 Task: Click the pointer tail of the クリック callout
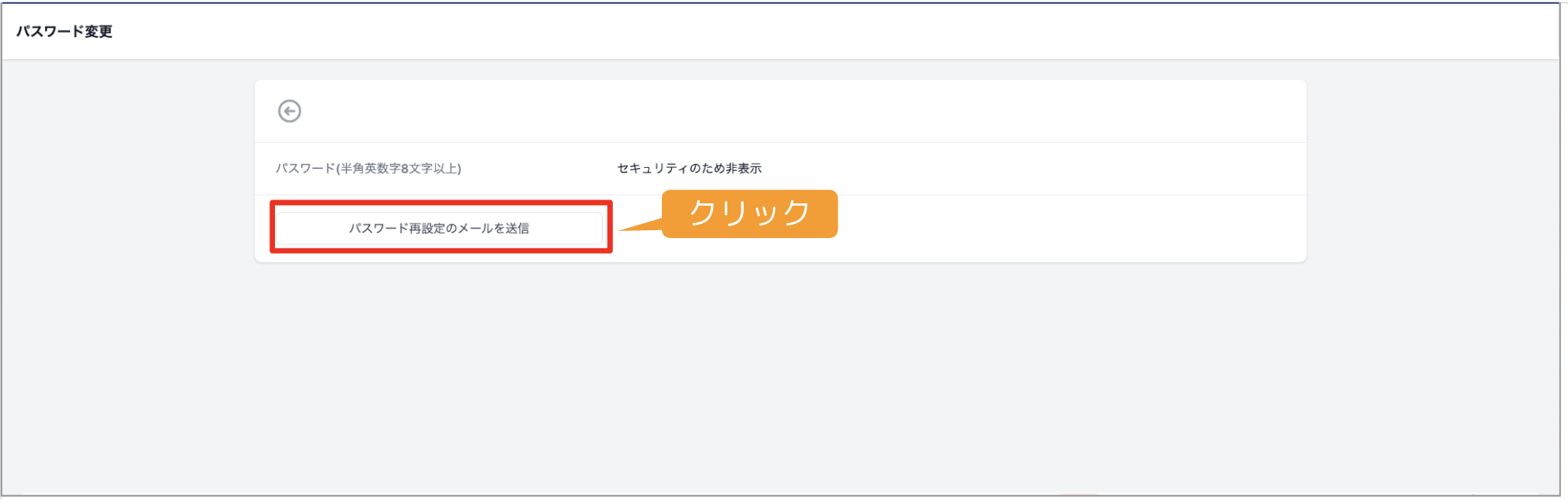[642, 225]
